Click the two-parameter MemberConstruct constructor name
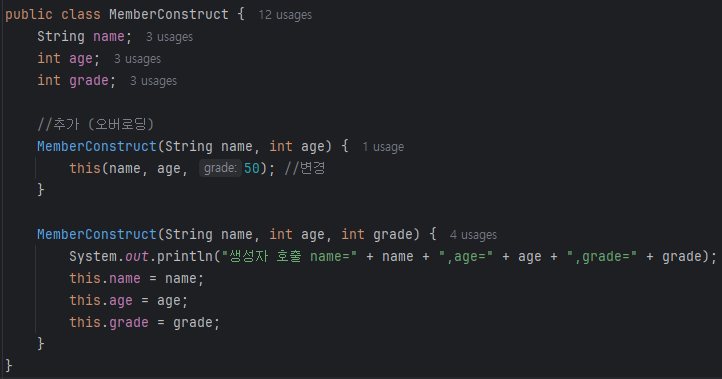Image resolution: width=722 pixels, height=379 pixels. coord(97,146)
